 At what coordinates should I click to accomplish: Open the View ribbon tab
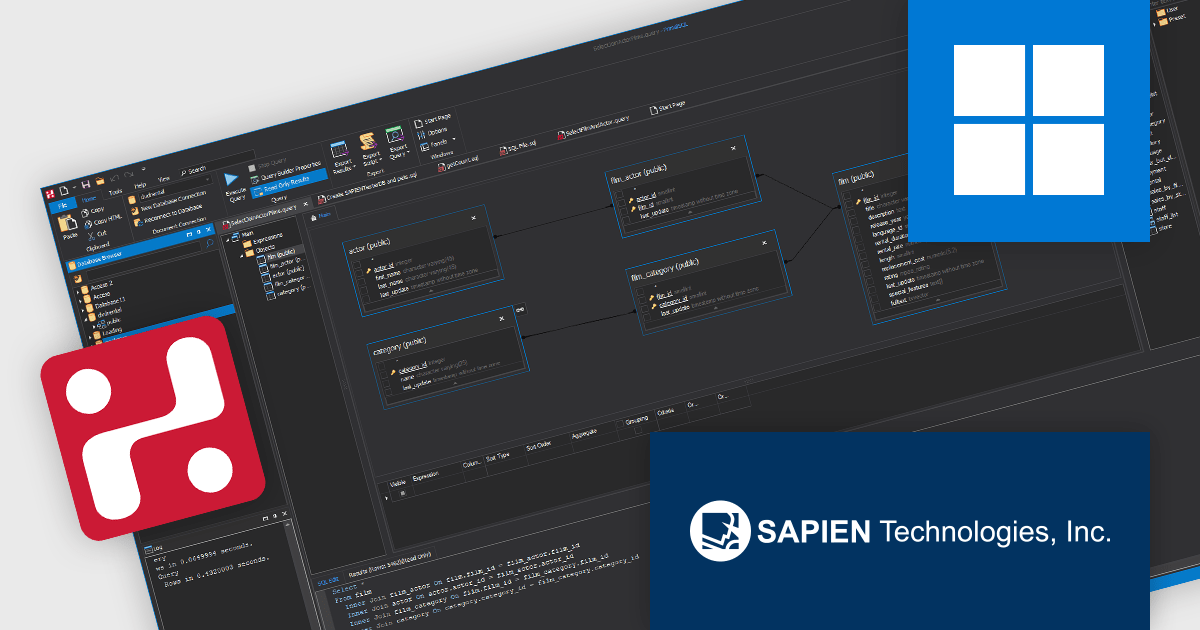click(x=164, y=179)
